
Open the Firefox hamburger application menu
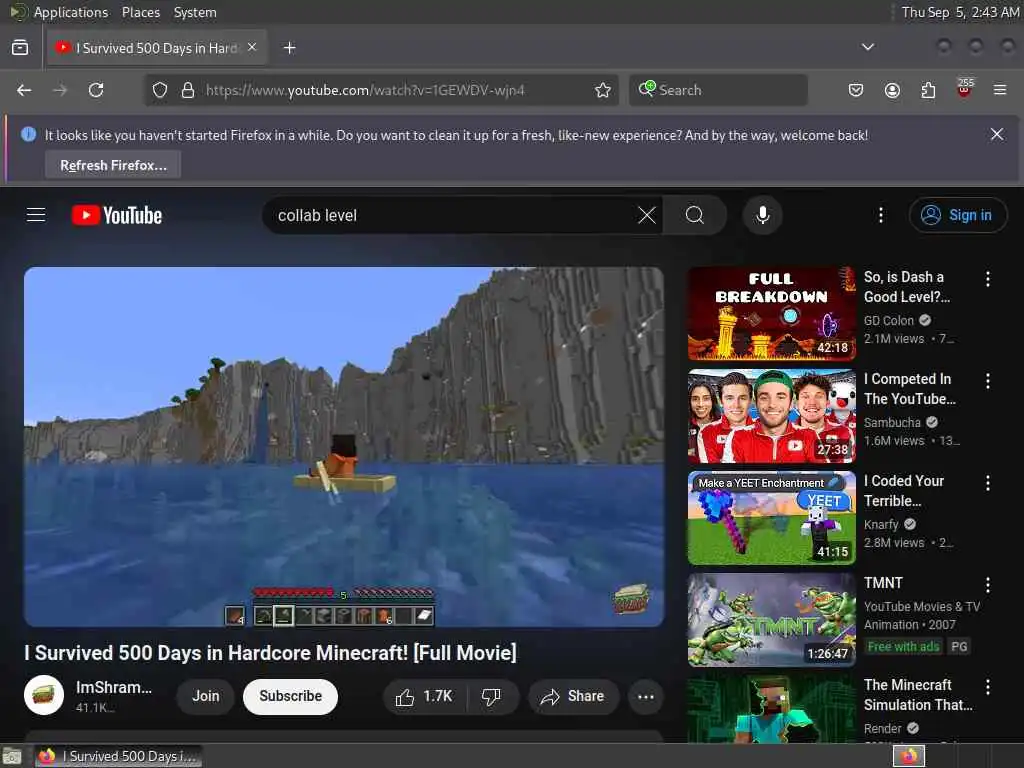1000,90
